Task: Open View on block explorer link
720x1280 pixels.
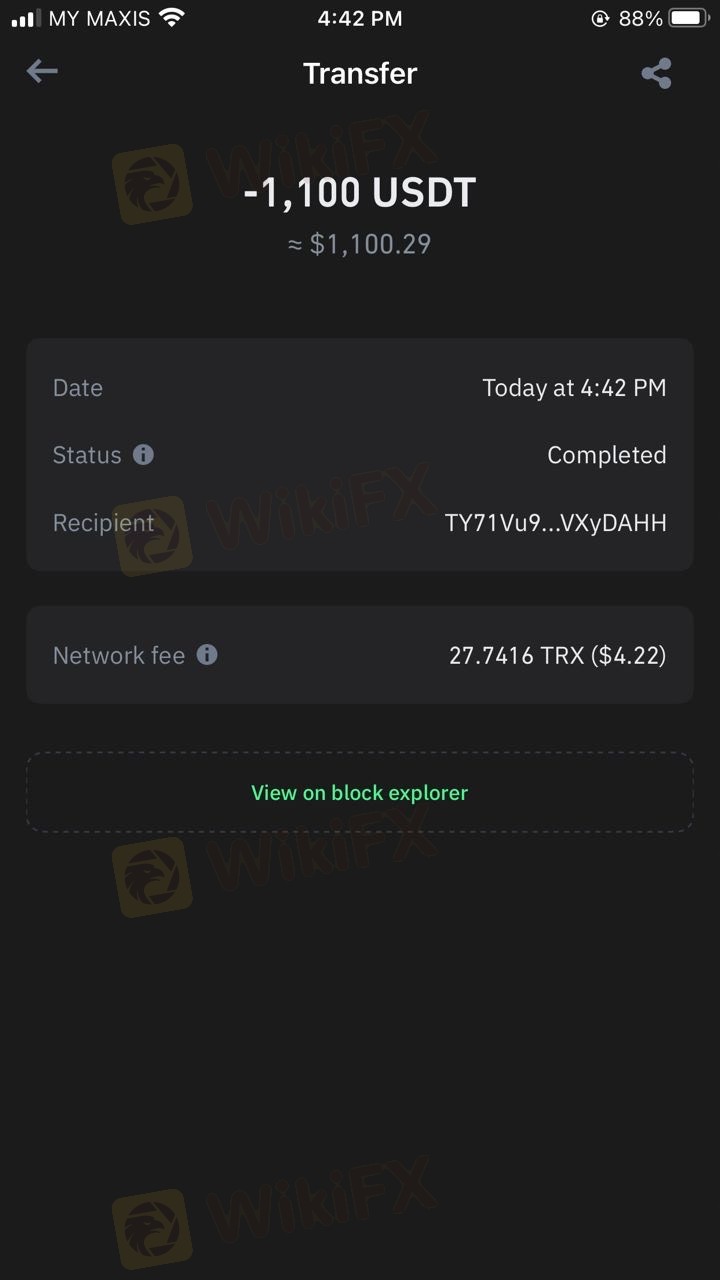Action: [359, 793]
